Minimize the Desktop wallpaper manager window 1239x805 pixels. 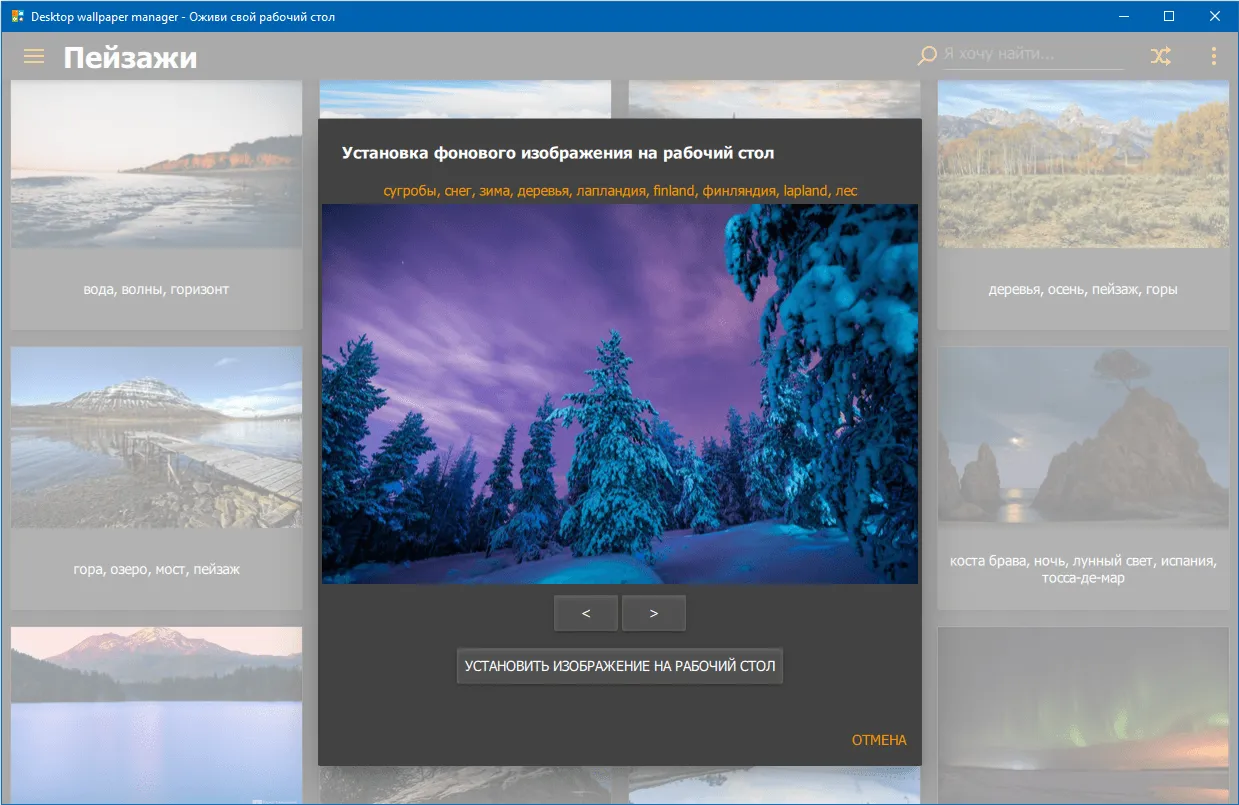1123,16
